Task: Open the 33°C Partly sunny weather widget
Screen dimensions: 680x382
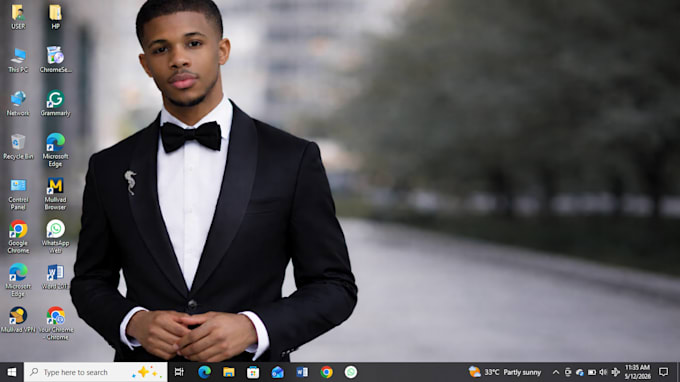Action: click(505, 372)
